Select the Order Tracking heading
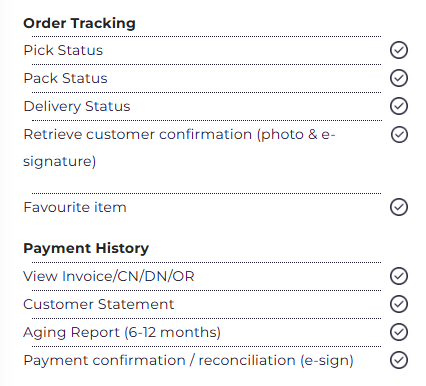This screenshot has height=386, width=426. pos(79,23)
